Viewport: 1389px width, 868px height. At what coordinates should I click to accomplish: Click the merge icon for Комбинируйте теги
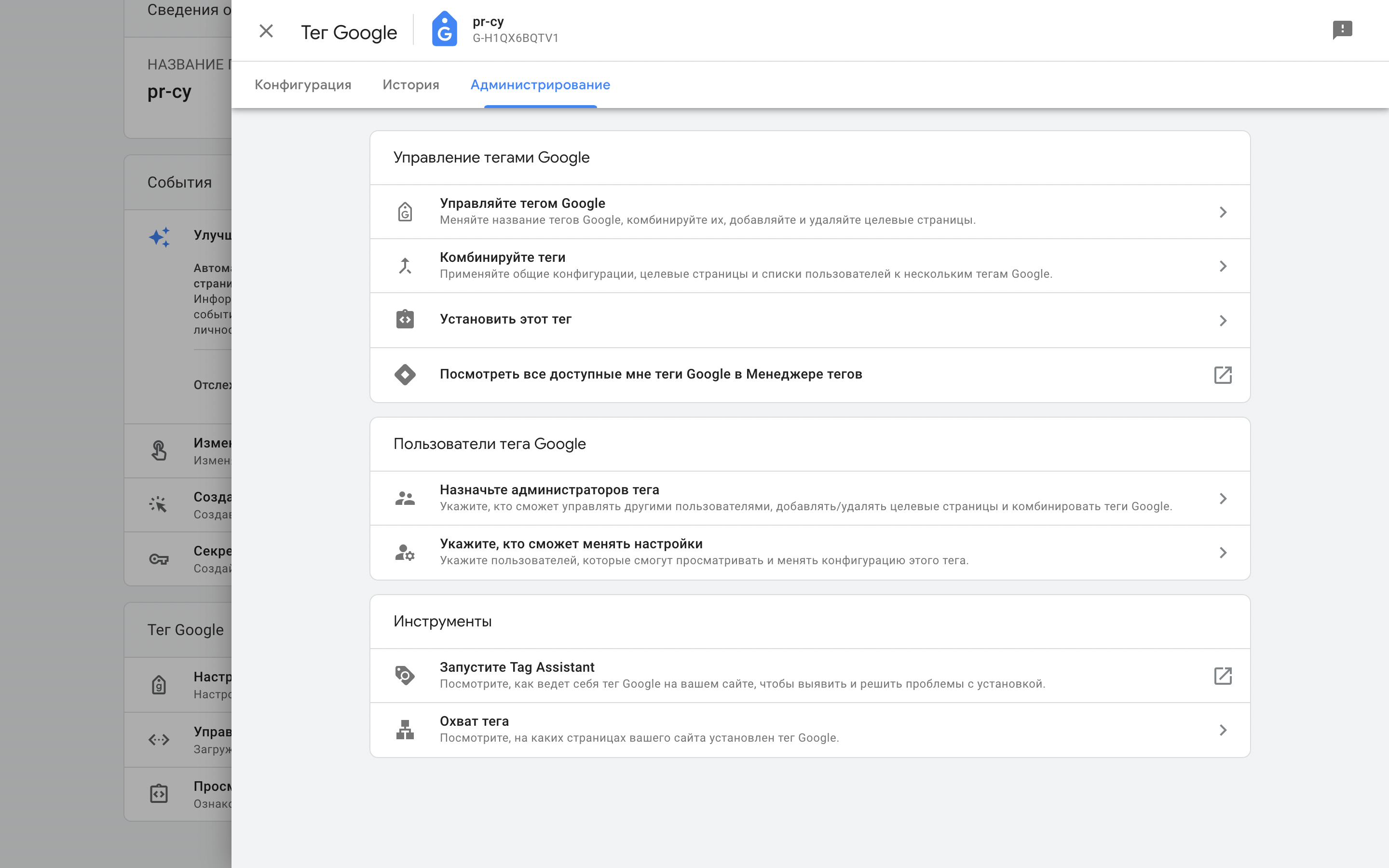405,266
